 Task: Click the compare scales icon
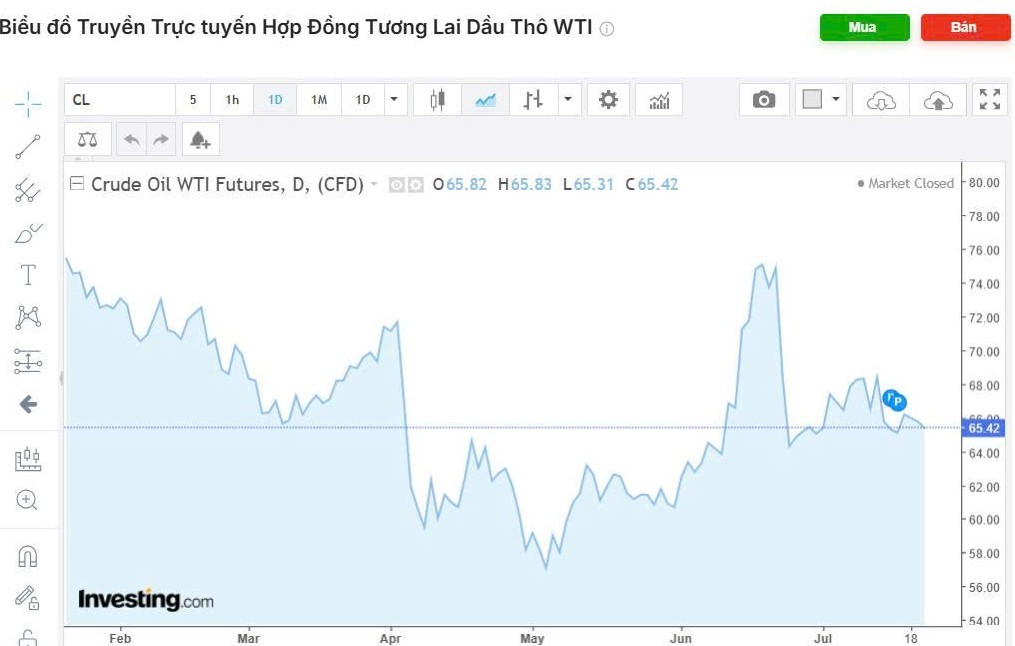88,140
